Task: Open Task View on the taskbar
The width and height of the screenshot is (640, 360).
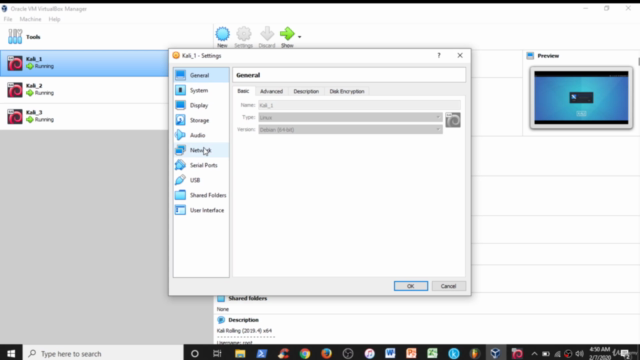Action: pos(217,353)
